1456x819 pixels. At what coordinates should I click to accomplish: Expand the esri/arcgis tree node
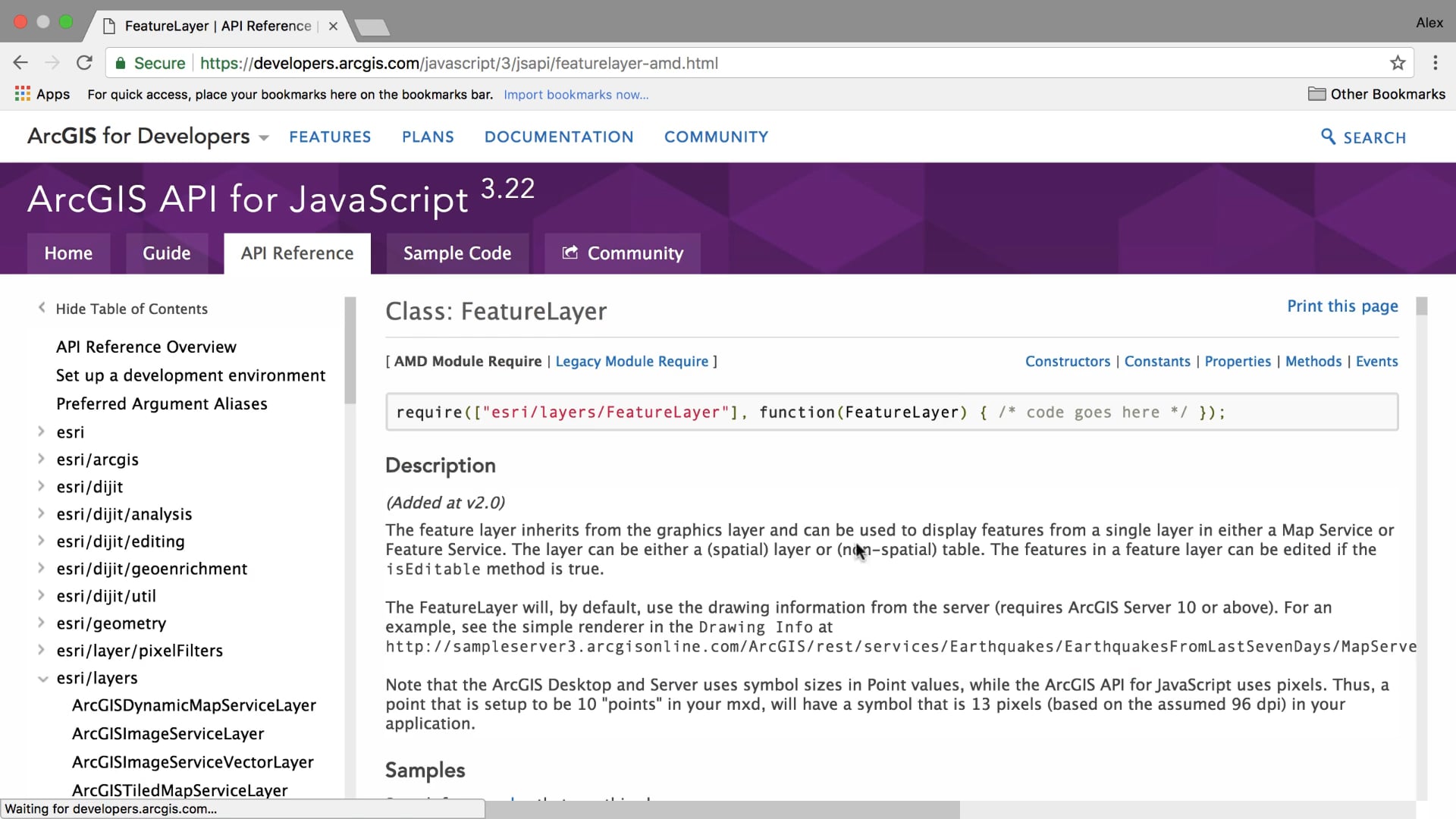tap(42, 459)
